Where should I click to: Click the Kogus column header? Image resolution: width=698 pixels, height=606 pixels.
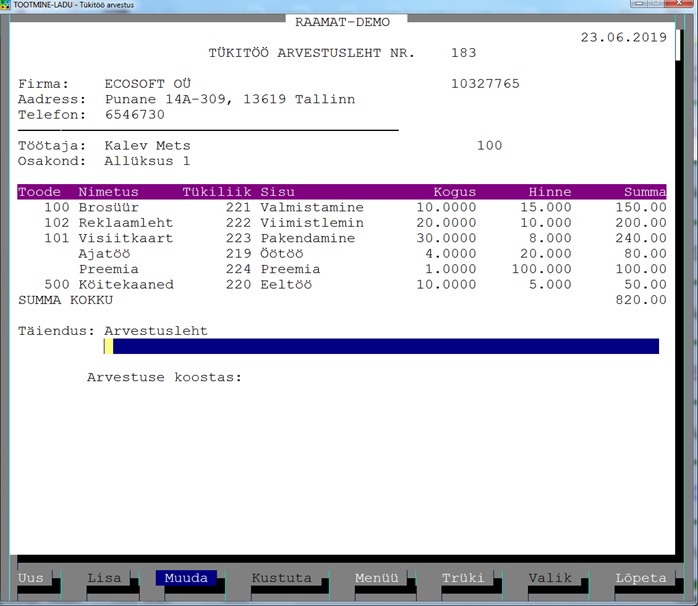[x=455, y=192]
